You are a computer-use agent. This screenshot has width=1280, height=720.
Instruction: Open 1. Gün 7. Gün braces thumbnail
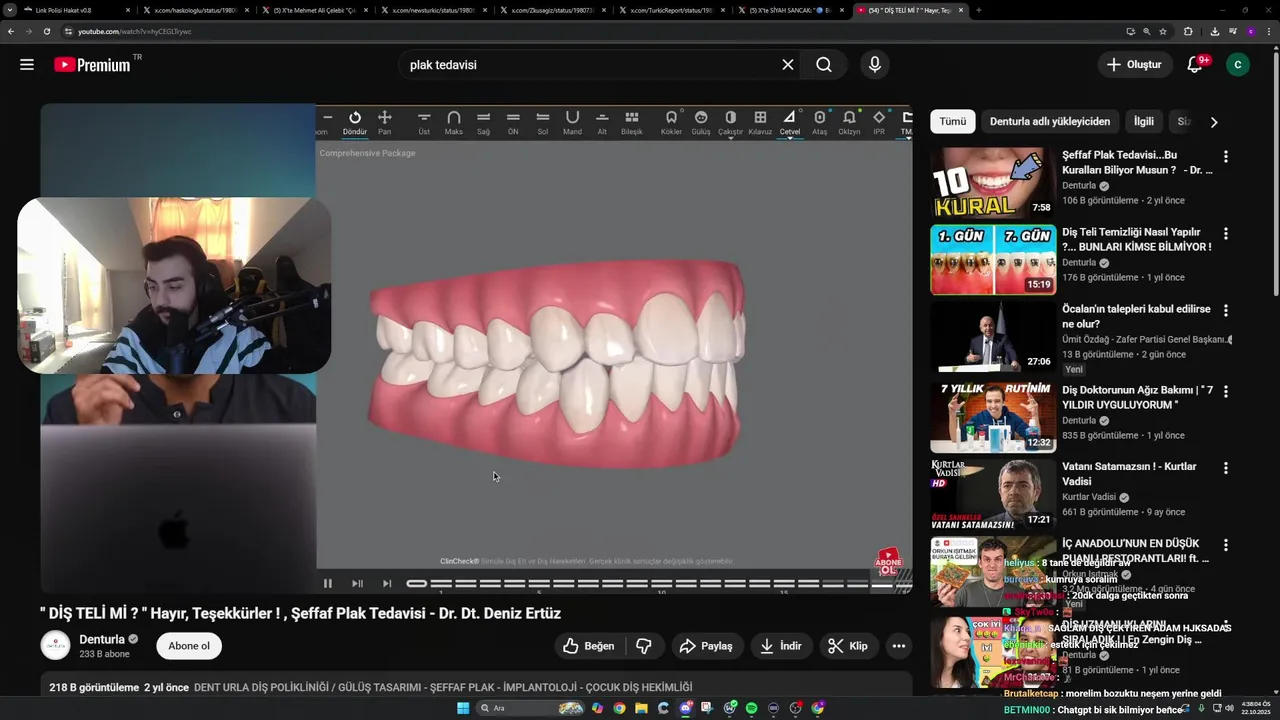(x=993, y=260)
